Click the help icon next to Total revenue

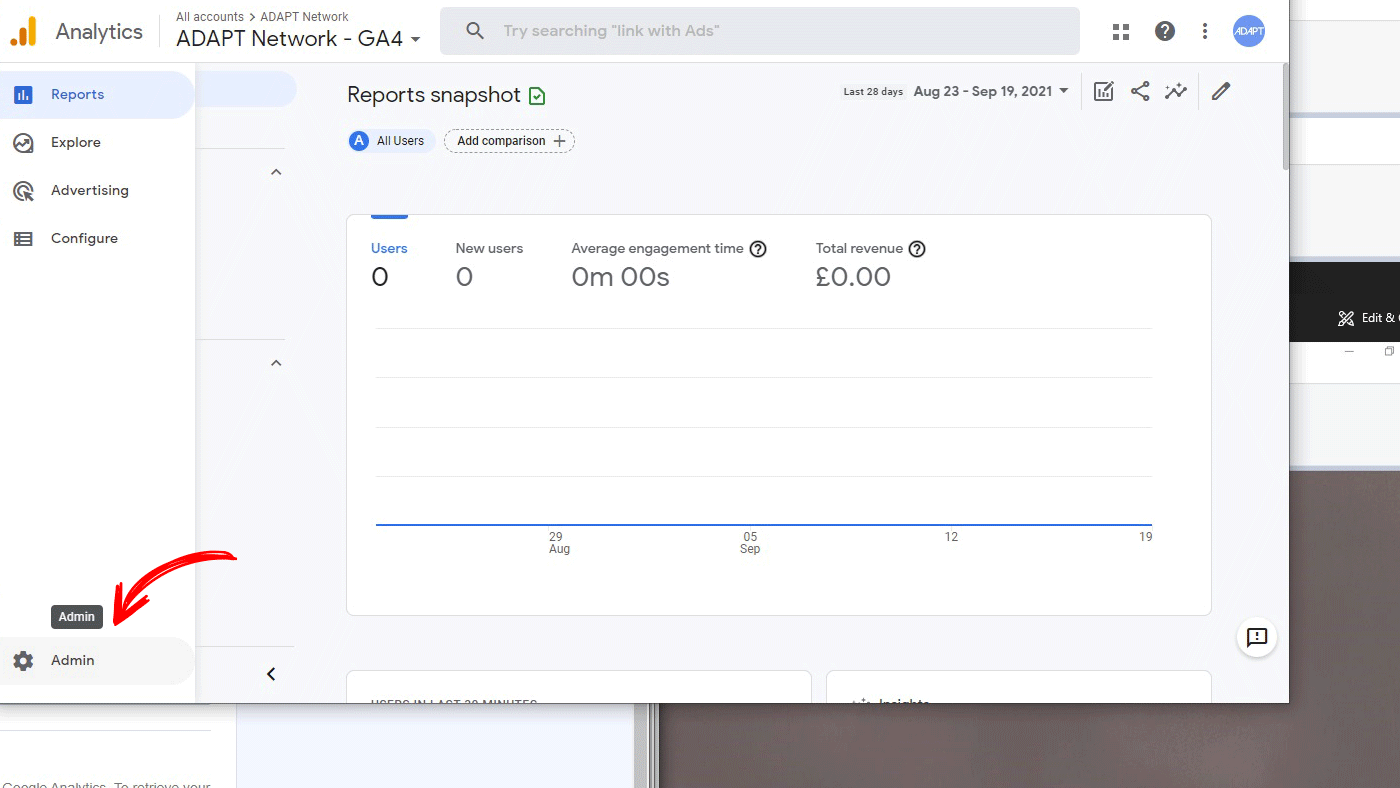click(917, 249)
